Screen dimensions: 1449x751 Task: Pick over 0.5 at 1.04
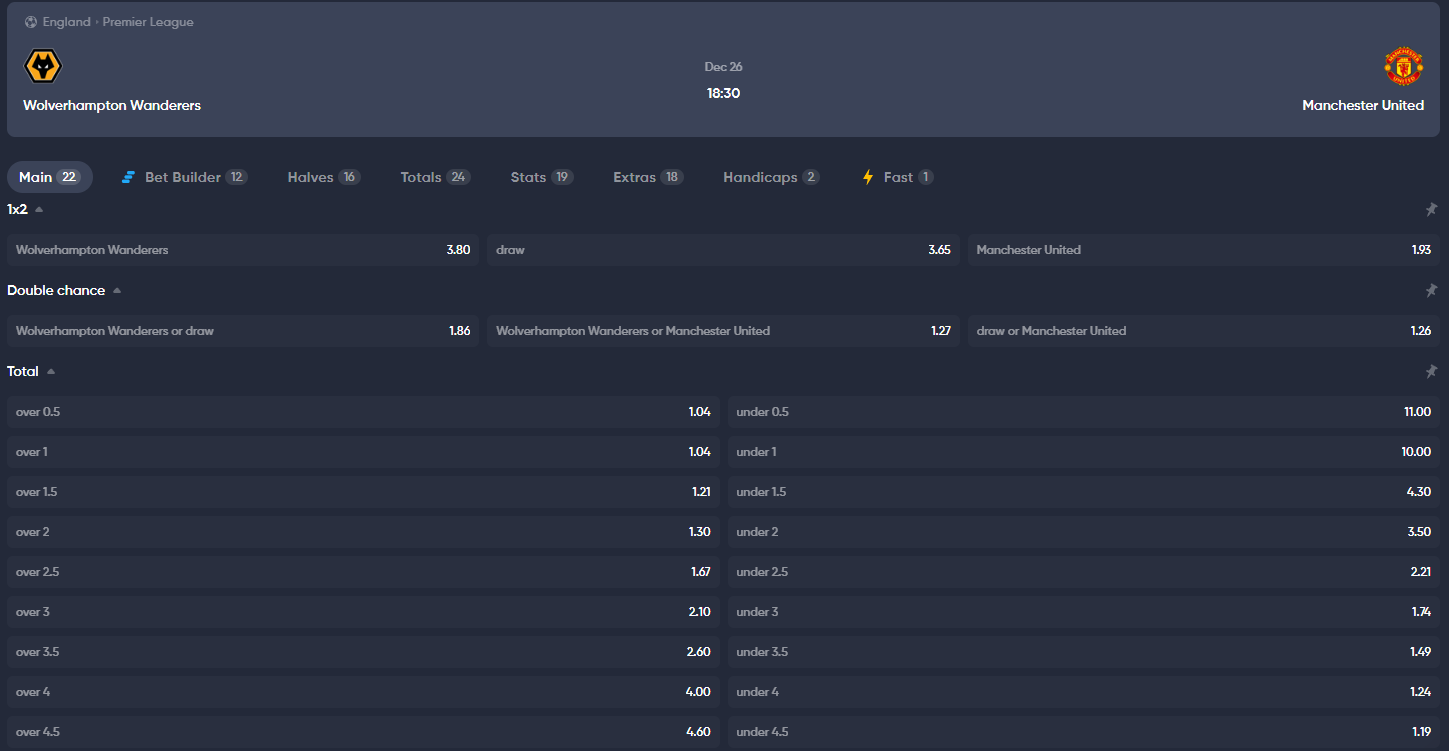tap(363, 412)
